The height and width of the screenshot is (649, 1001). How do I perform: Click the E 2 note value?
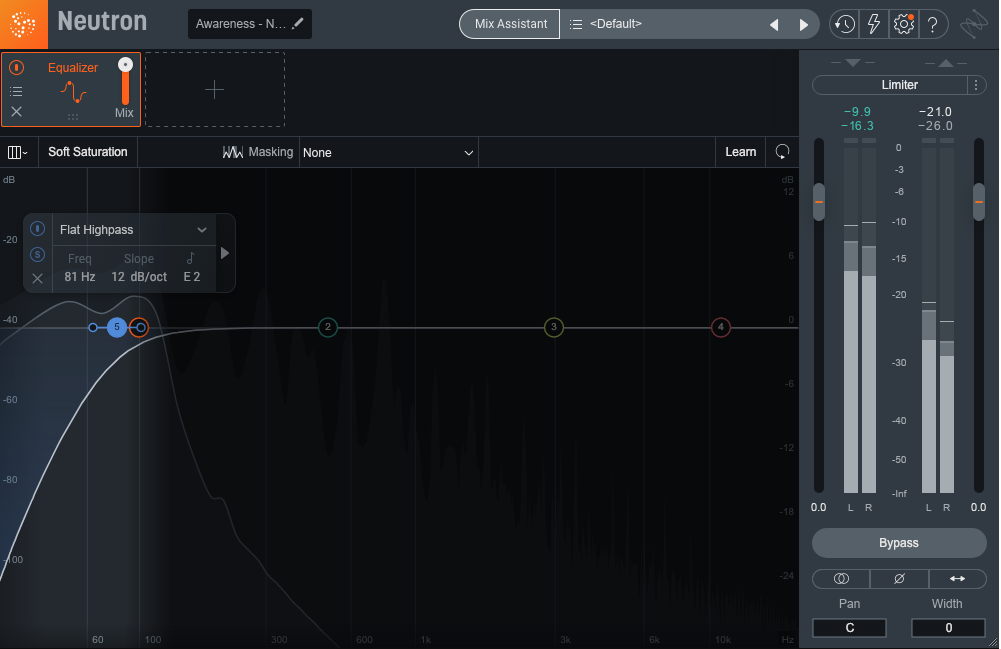192,276
